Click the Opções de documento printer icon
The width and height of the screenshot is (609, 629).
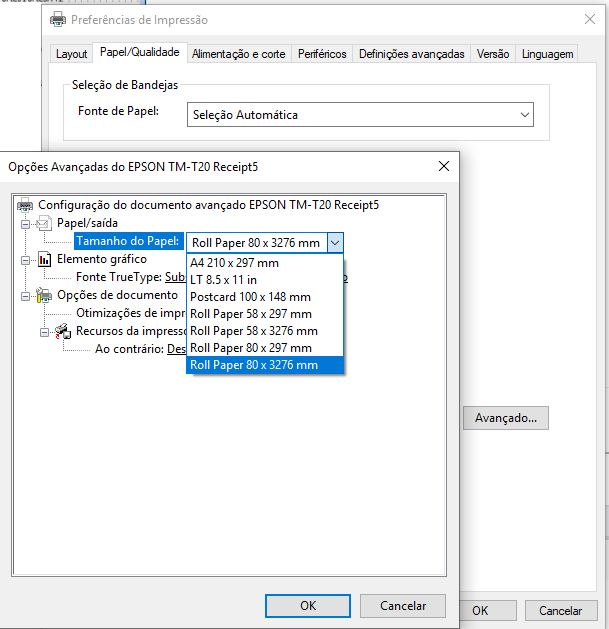point(44,295)
